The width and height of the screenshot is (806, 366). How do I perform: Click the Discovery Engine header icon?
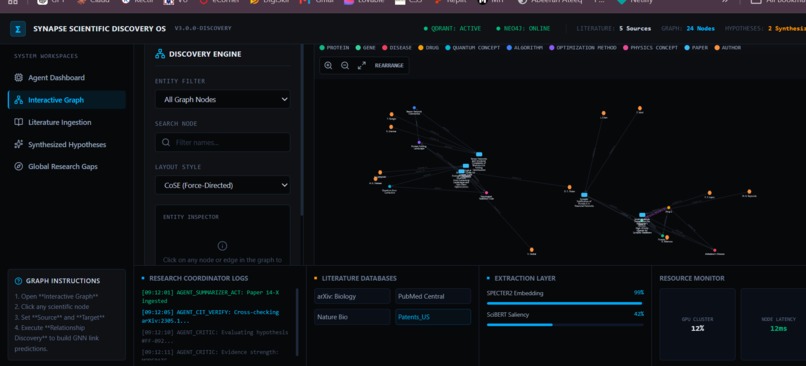tap(160, 54)
